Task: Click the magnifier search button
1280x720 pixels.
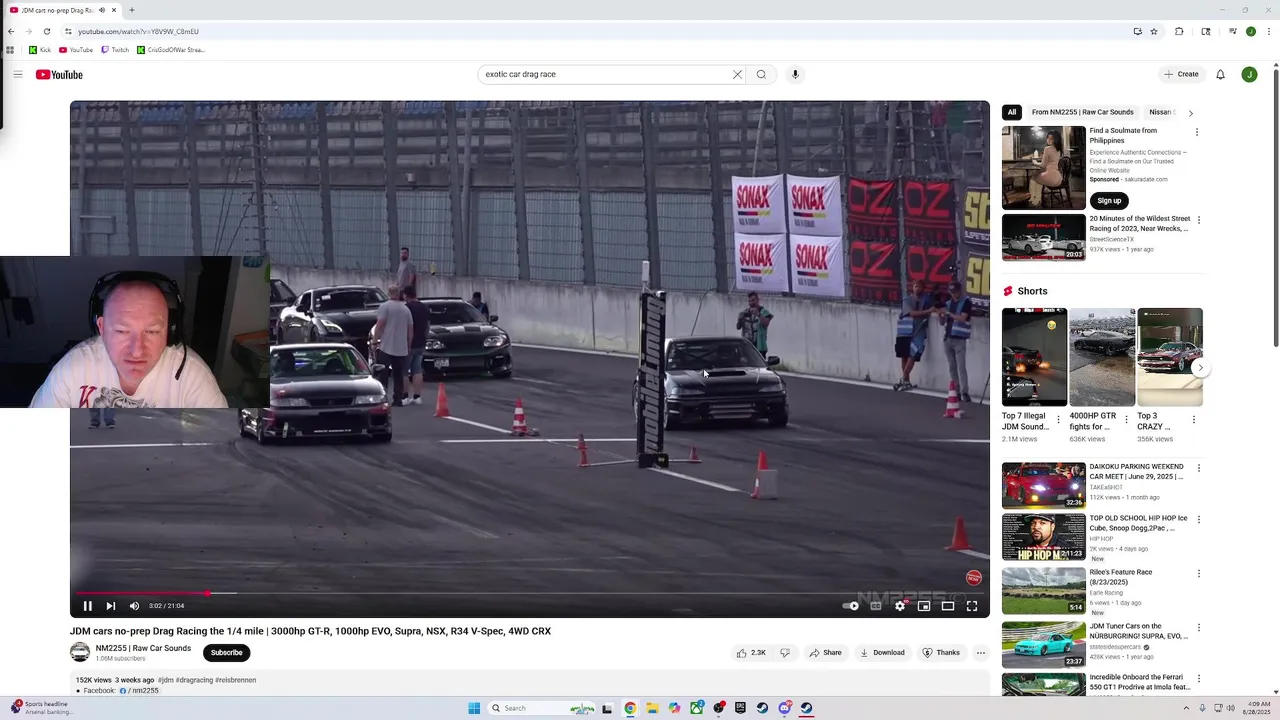Action: [761, 74]
